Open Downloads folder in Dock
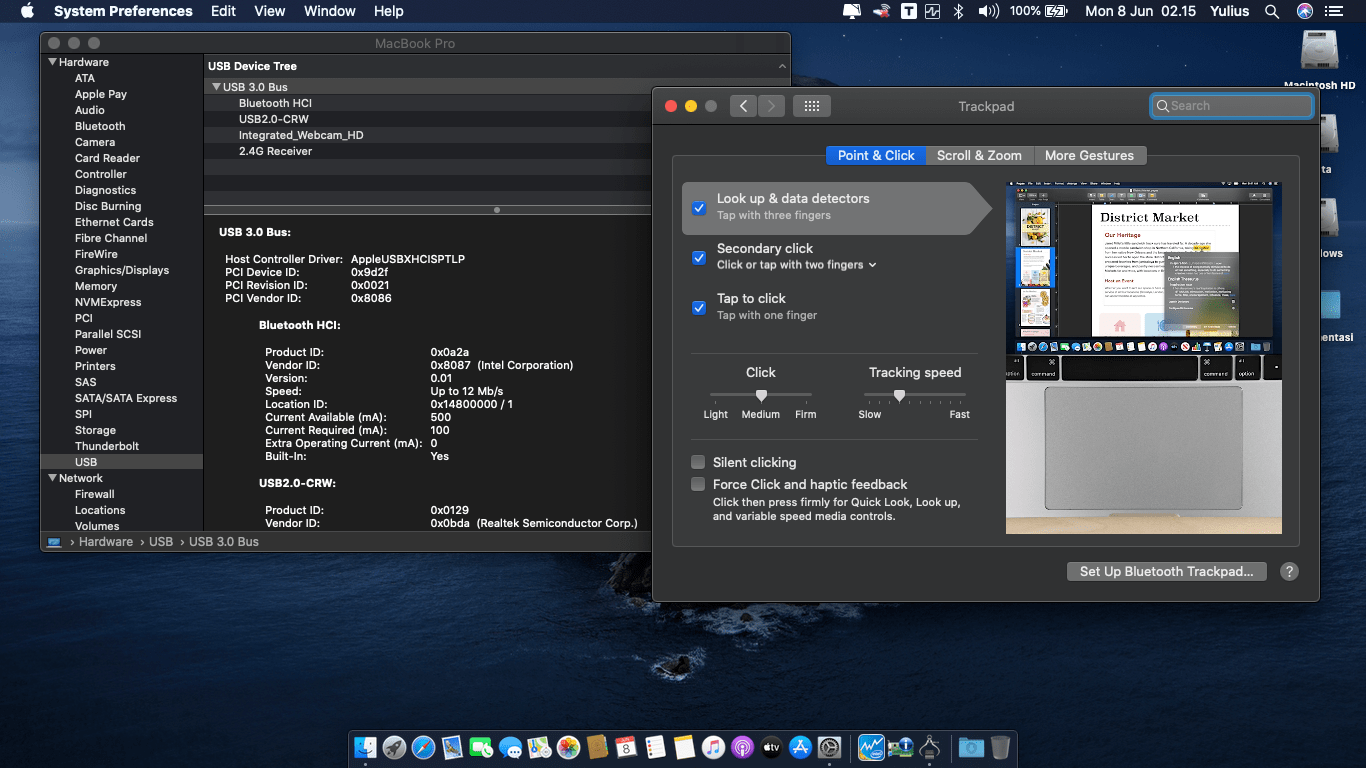This screenshot has width=1366, height=768. 970,747
